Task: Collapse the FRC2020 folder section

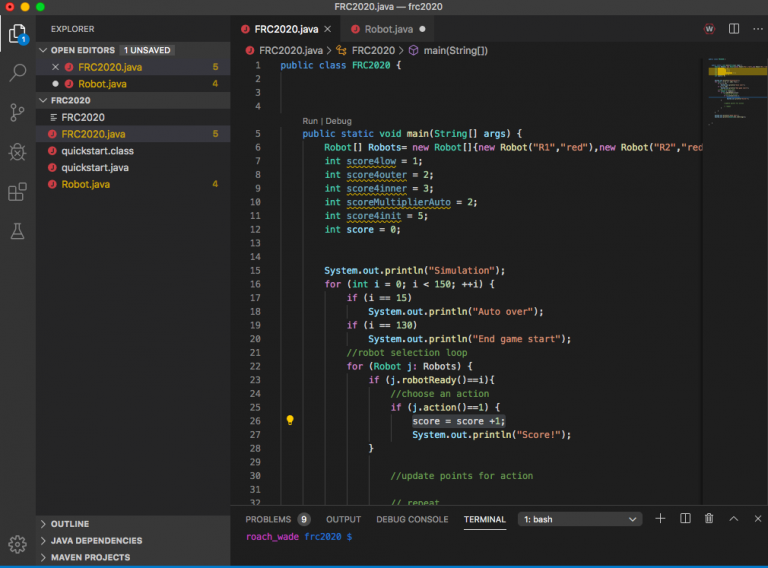Action: [43, 100]
